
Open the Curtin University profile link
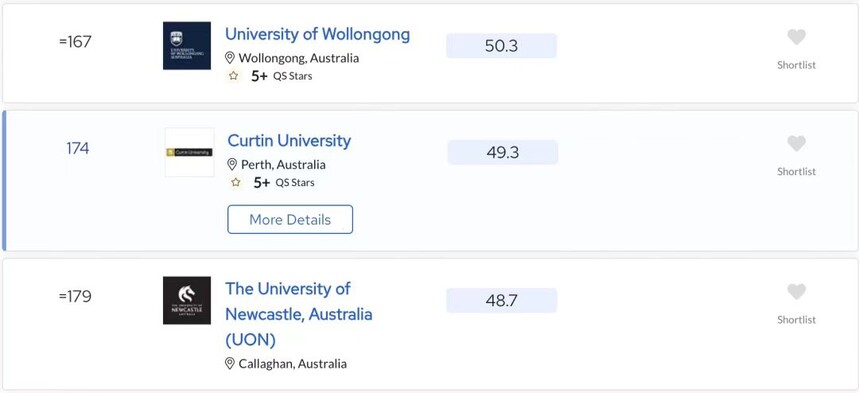(289, 141)
